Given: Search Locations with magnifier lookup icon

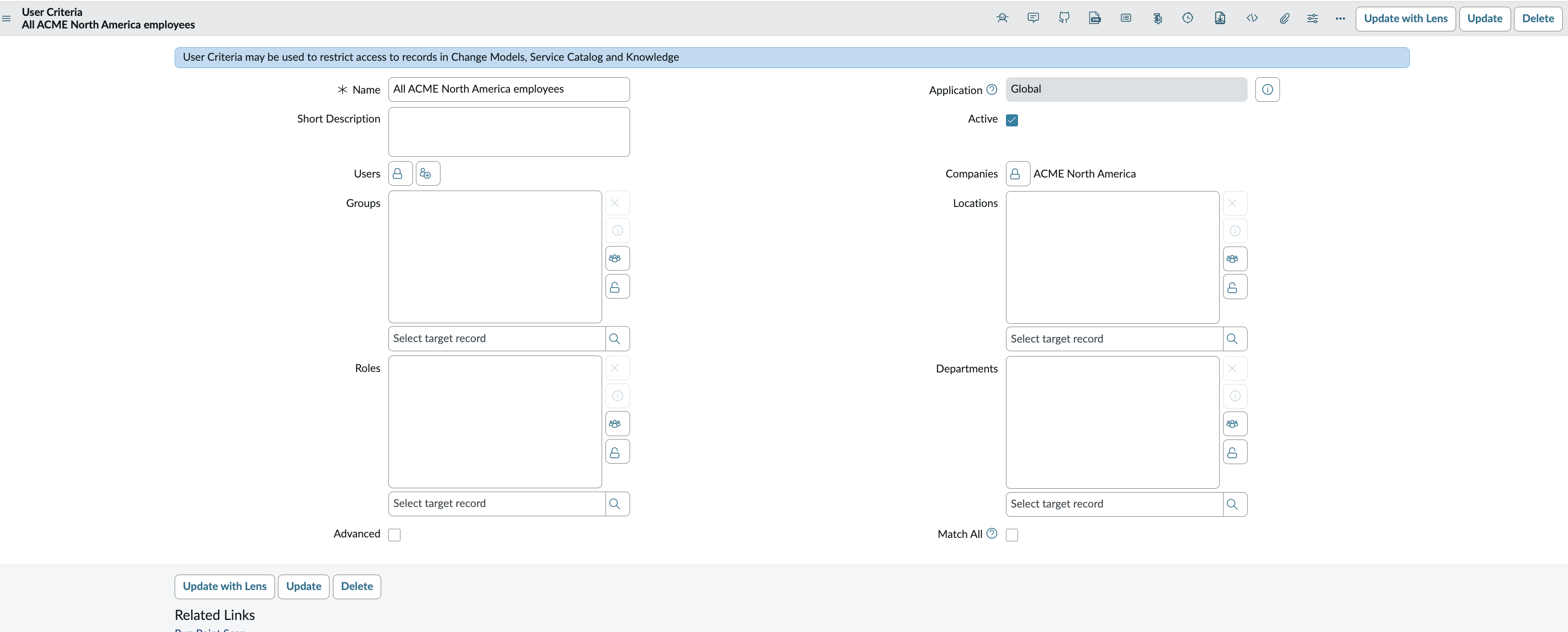Looking at the screenshot, I should coord(1235,339).
